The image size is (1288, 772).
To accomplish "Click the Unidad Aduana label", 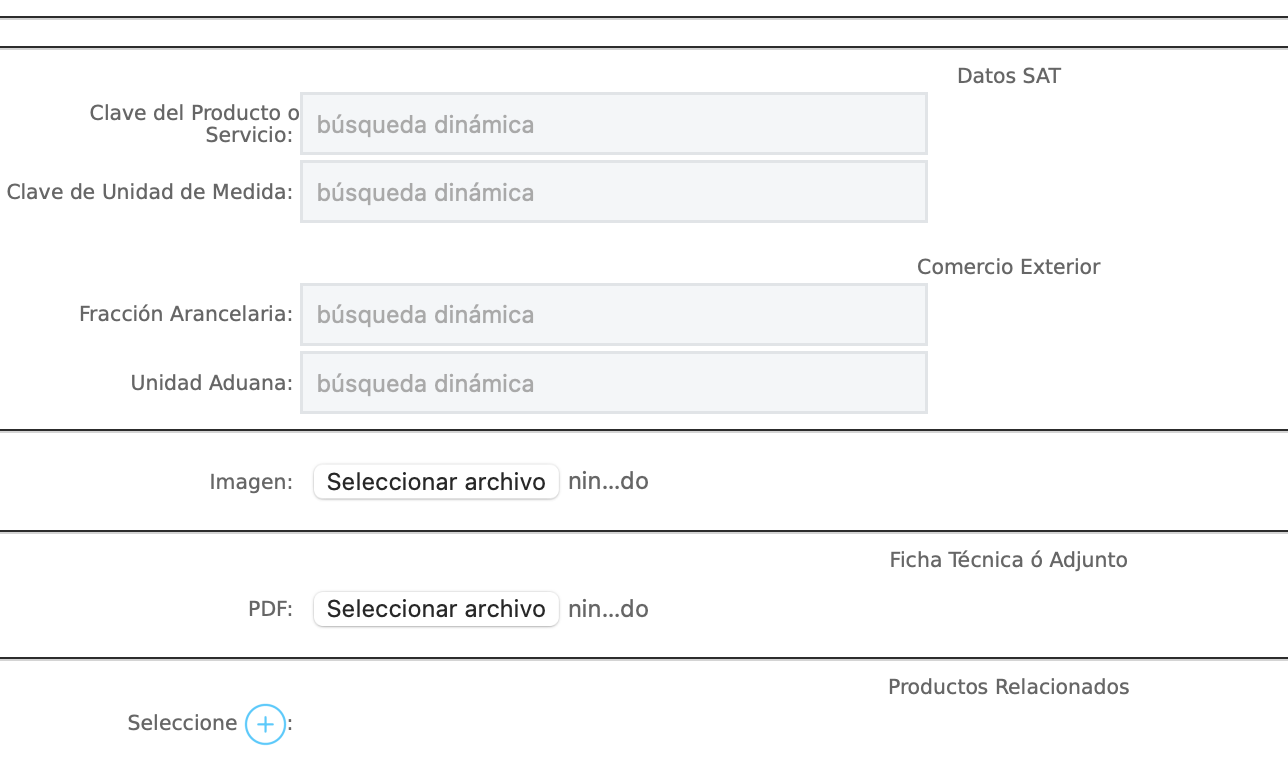I will pos(212,383).
